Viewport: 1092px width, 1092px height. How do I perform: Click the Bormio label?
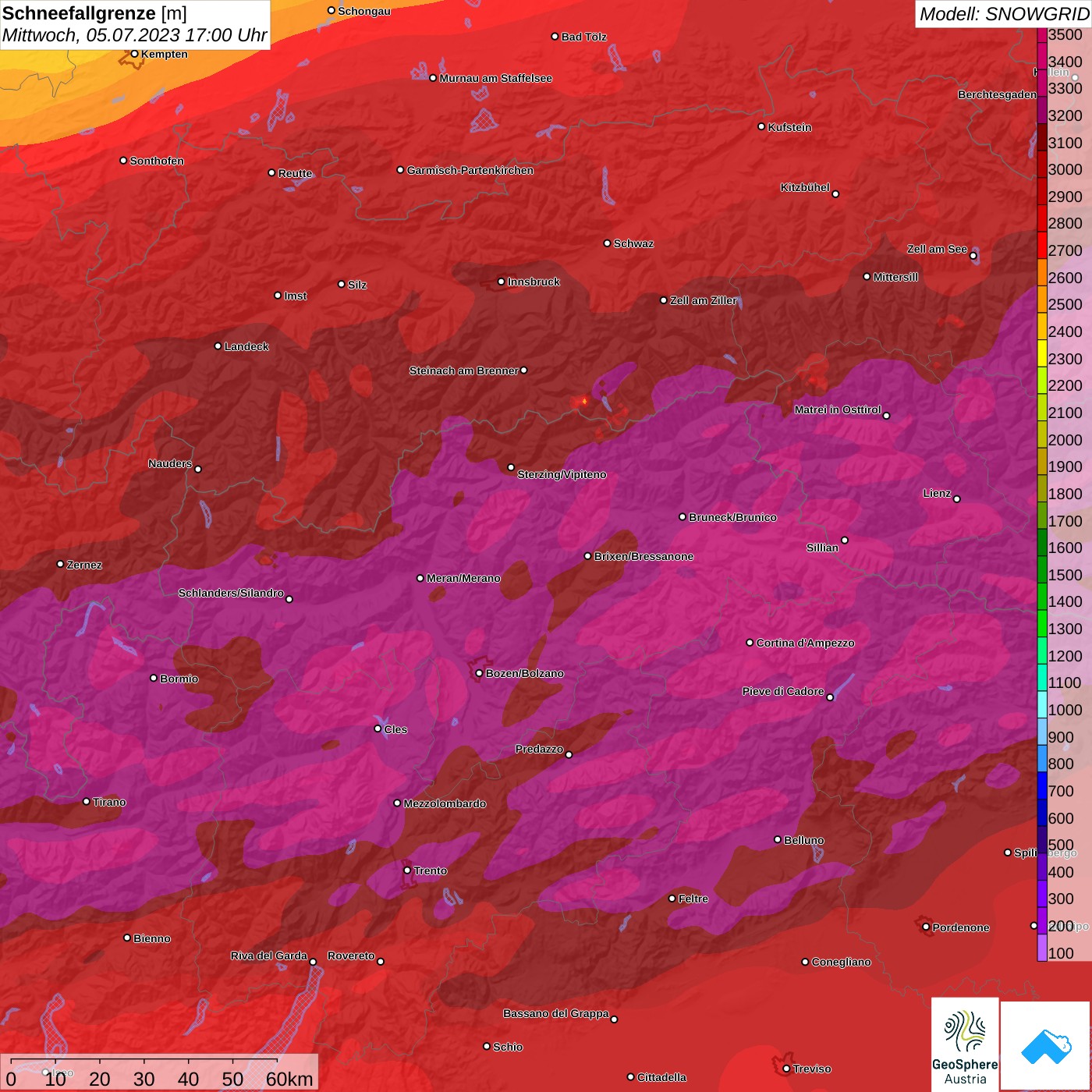click(179, 679)
